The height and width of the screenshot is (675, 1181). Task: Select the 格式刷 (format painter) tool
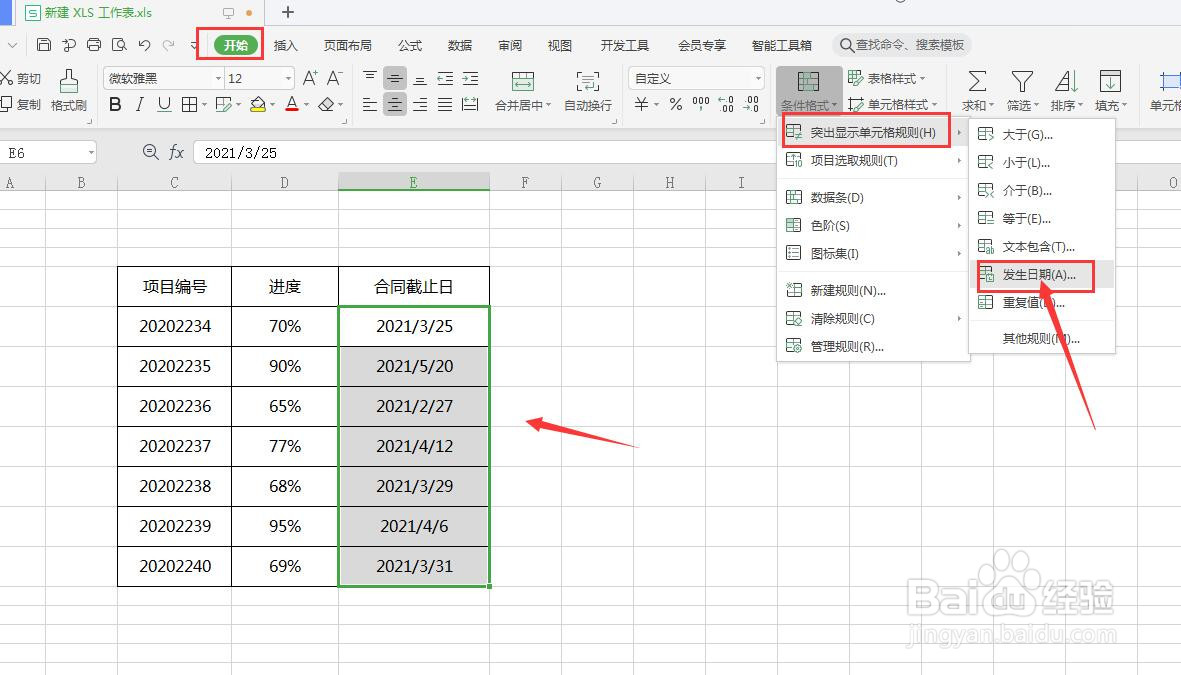(x=69, y=90)
